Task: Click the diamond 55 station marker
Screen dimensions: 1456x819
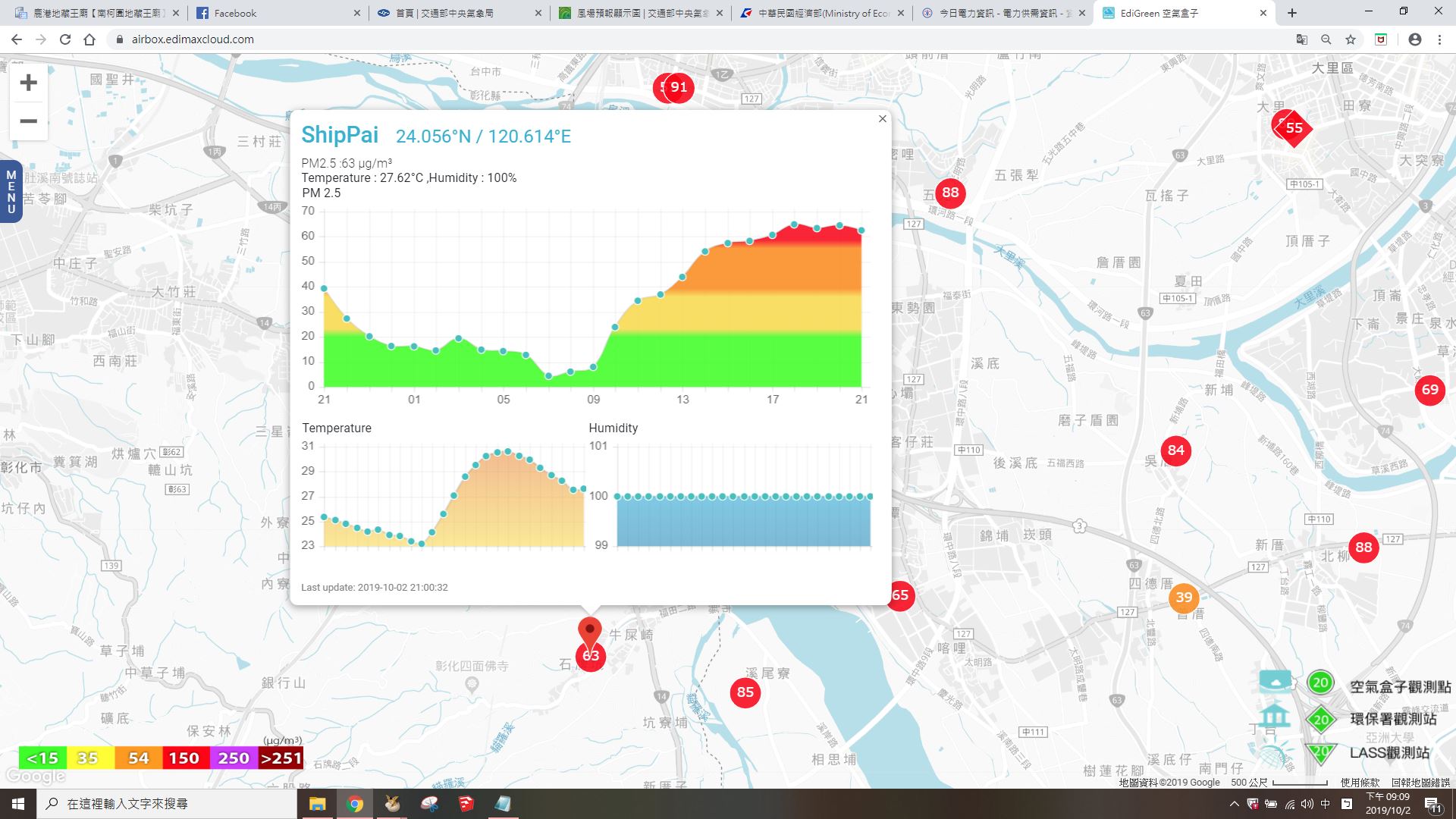Action: (x=1294, y=128)
